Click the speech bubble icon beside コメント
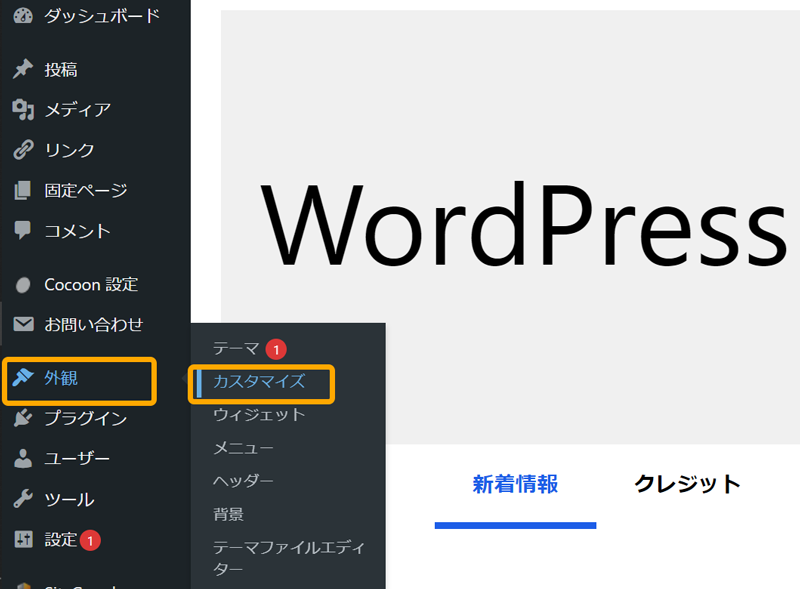This screenshot has width=800, height=589. 23,230
